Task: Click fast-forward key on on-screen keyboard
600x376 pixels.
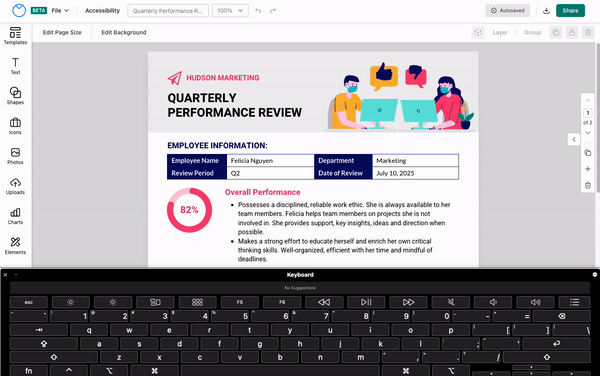Action: click(408, 302)
